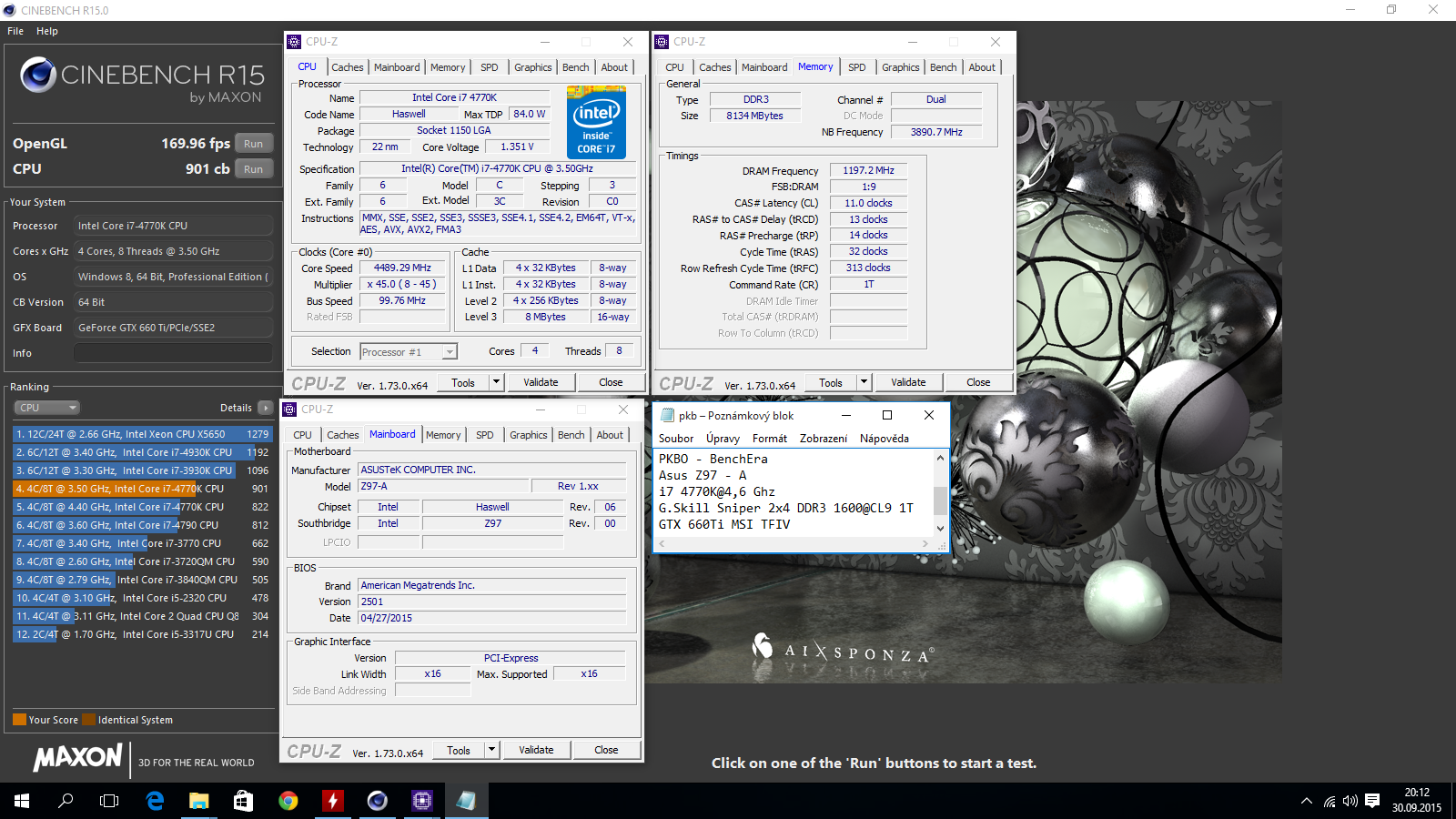Image resolution: width=1456 pixels, height=819 pixels.
Task: Click Validate in top-left CPU-Z window
Action: pos(541,382)
